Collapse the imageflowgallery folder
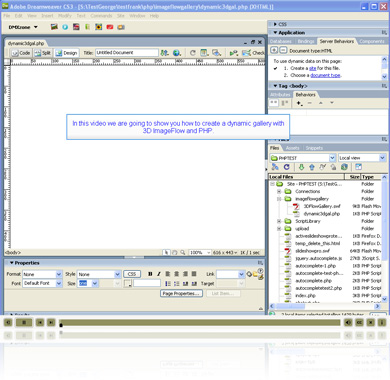Viewport: 390px width, 380px height. click(x=279, y=199)
